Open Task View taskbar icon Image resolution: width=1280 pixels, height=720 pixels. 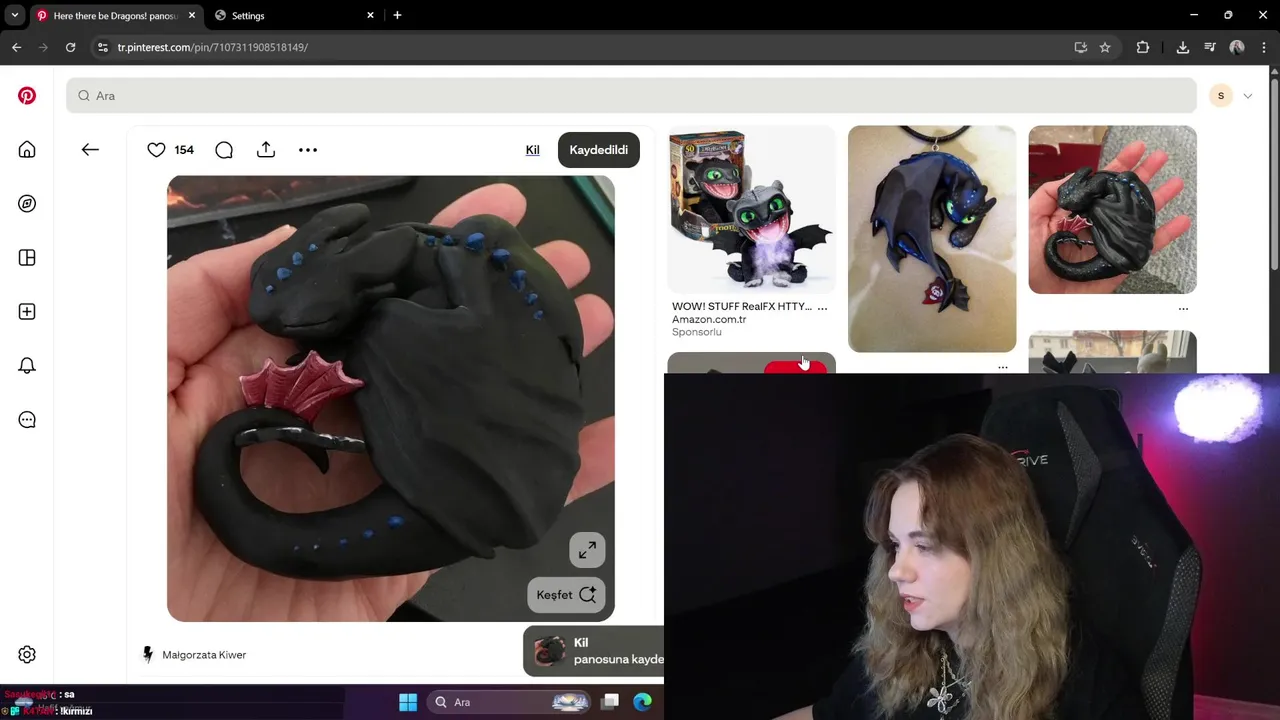[610, 702]
